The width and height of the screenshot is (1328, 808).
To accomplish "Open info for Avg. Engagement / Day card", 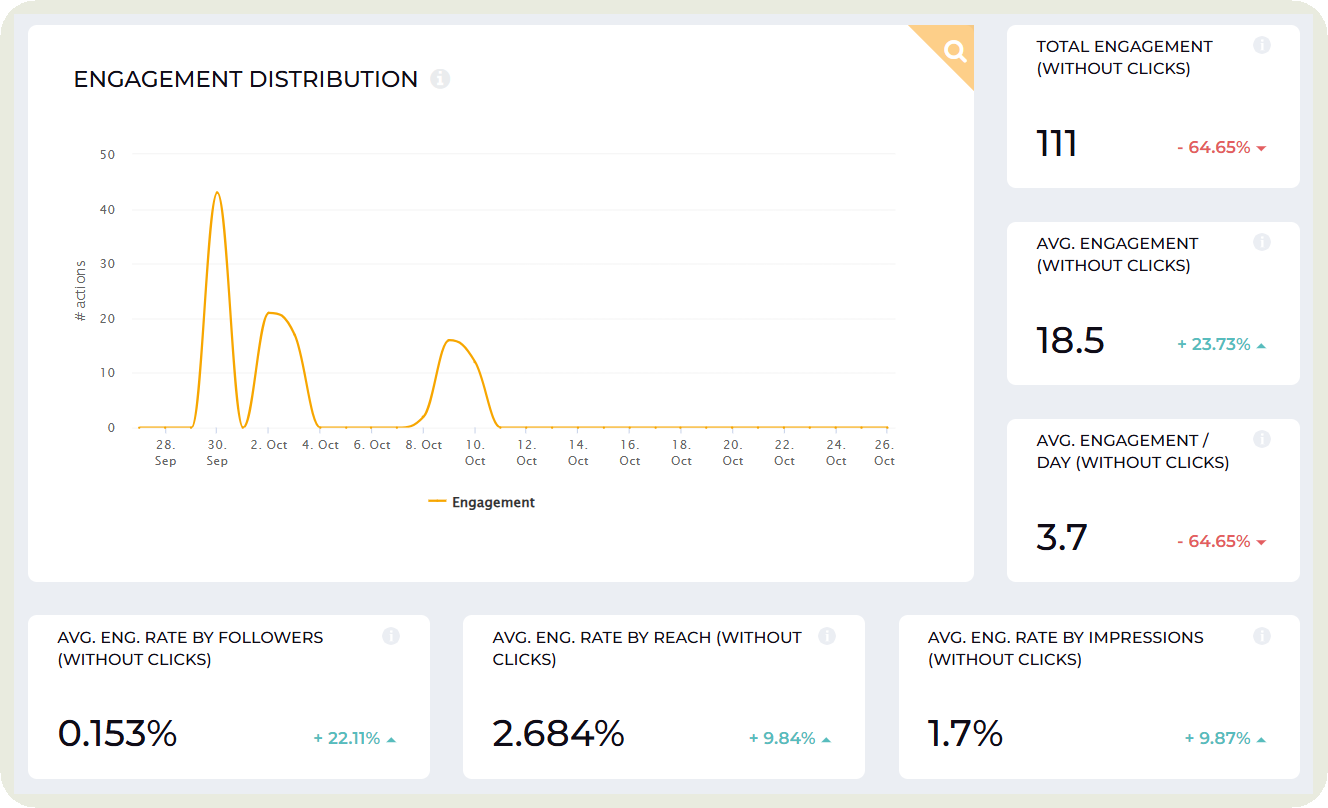I will pos(1262,439).
